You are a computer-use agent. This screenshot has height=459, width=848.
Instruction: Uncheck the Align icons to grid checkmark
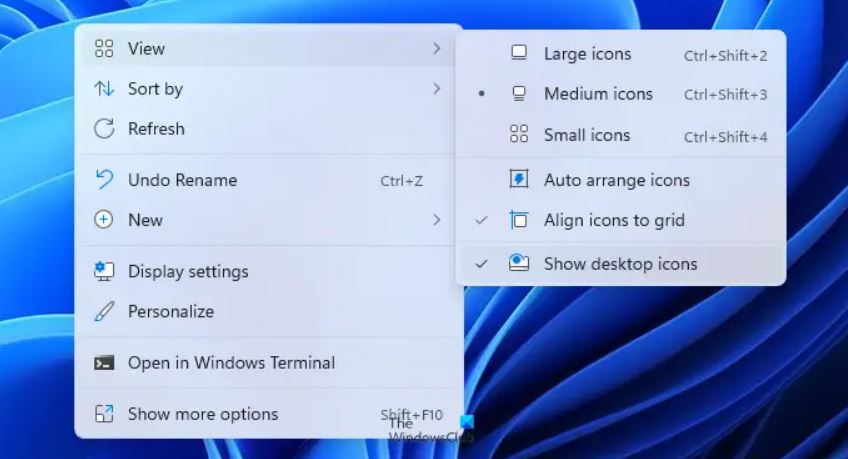point(481,220)
